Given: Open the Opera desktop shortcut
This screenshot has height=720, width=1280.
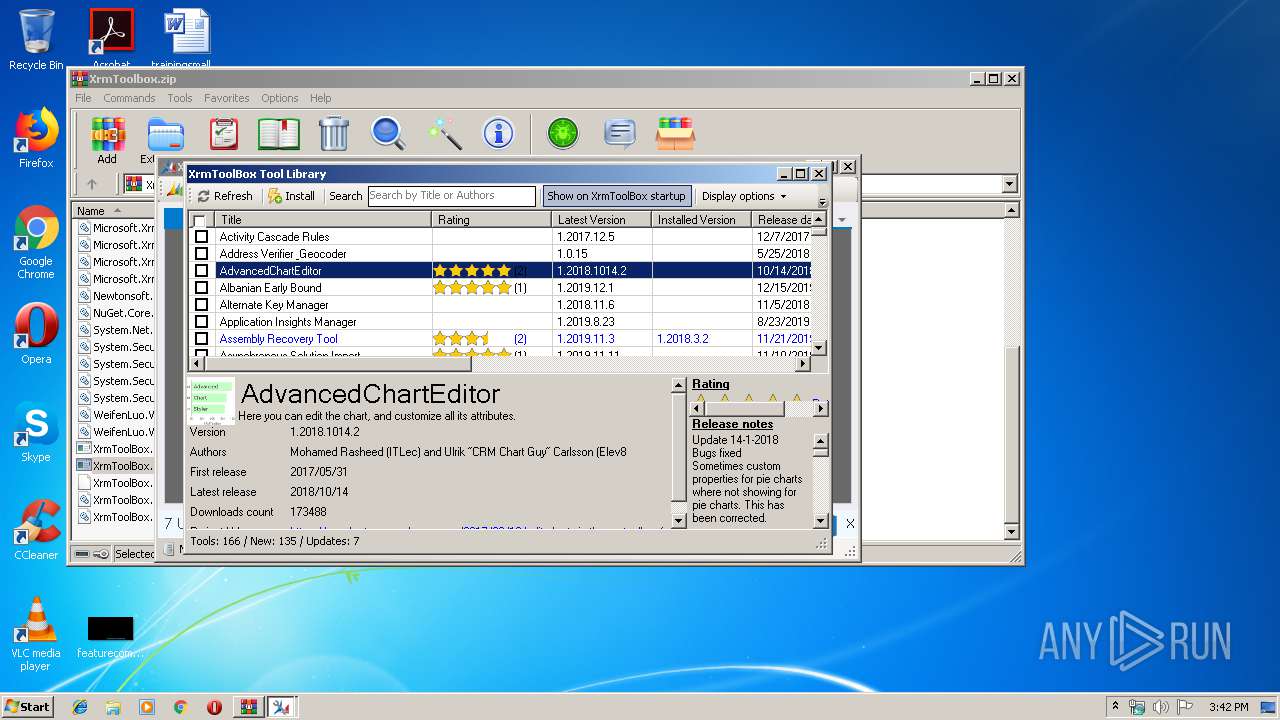Looking at the screenshot, I should 36,334.
